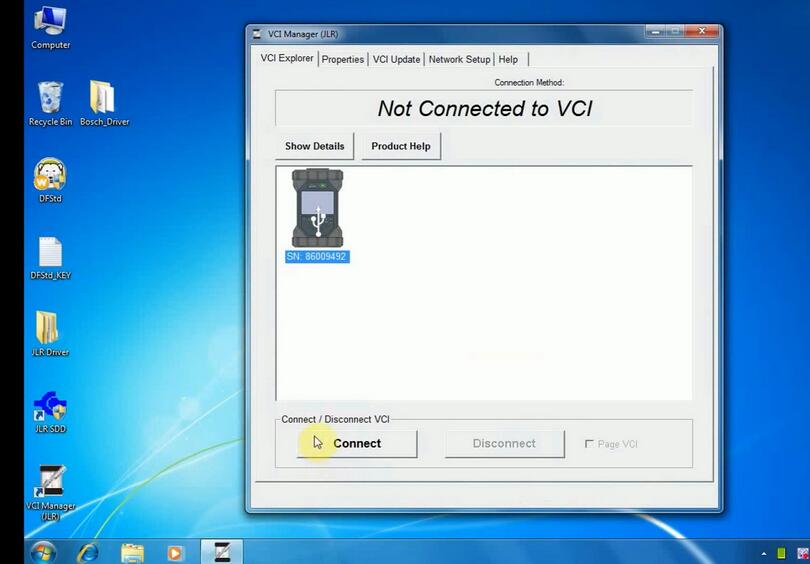The image size is (810, 564).
Task: Select the Recycle Bin icon
Action: click(50, 104)
